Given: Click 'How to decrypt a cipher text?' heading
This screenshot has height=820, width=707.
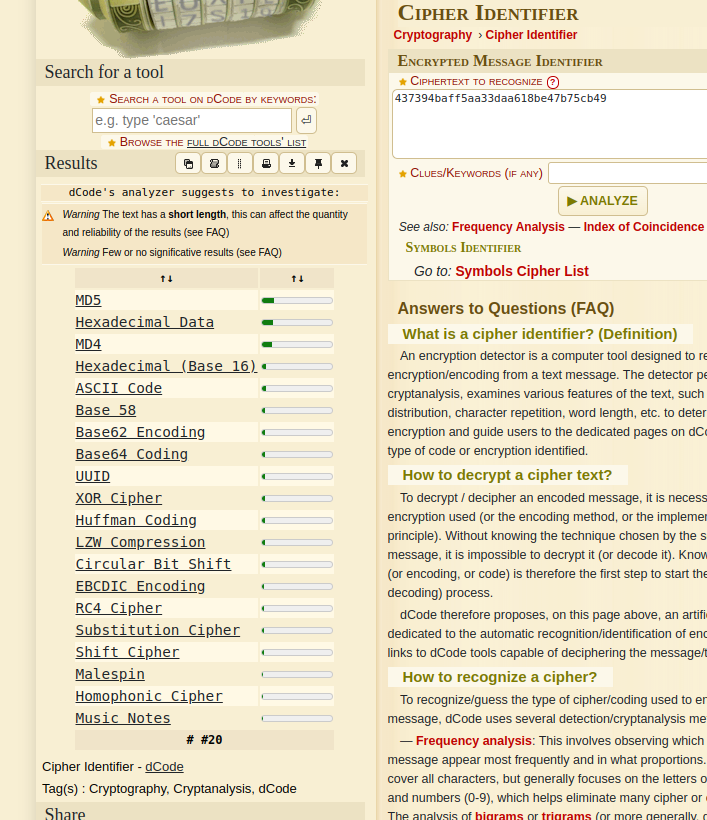Looking at the screenshot, I should 507,475.
